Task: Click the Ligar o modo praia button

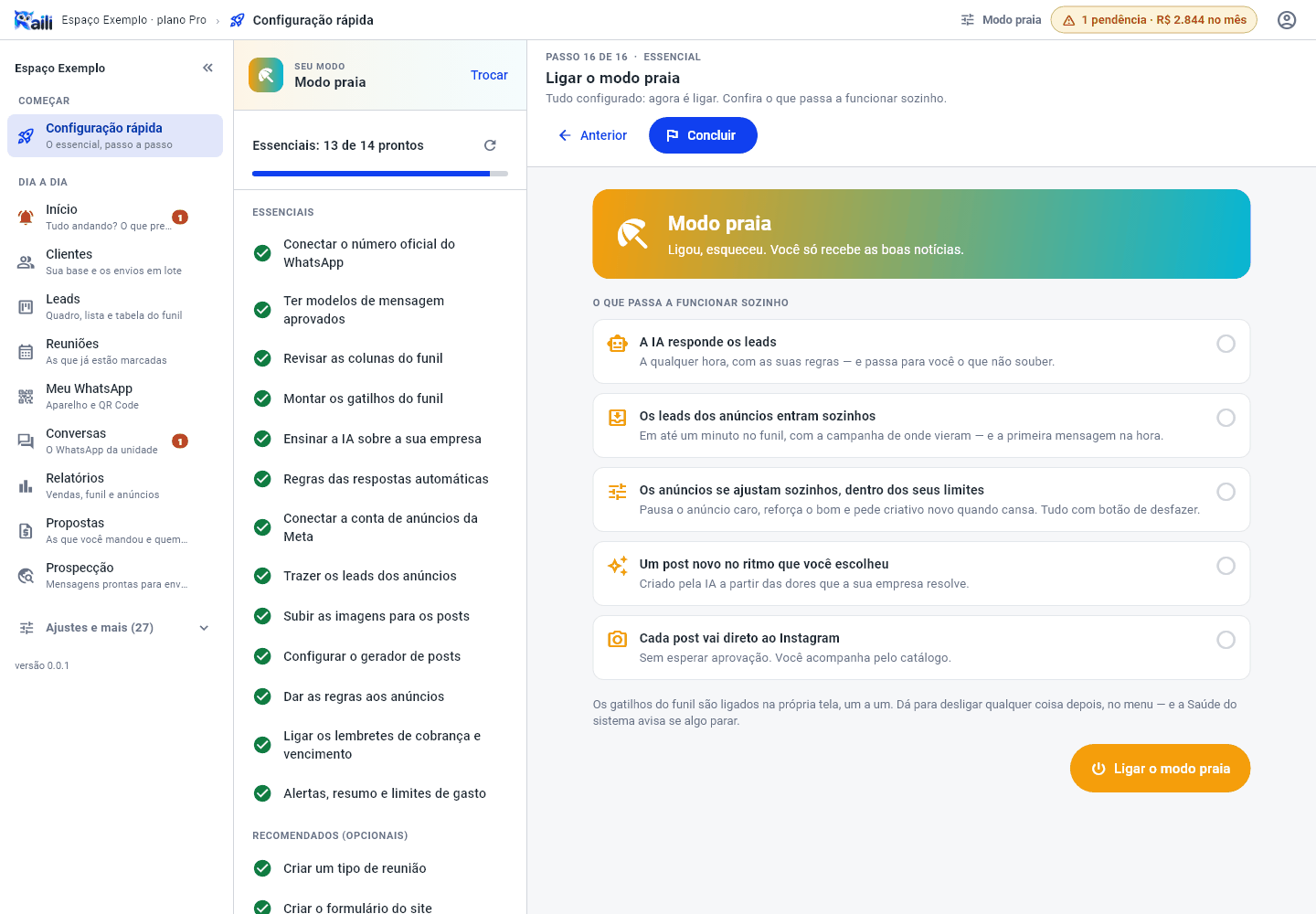Action: [1160, 769]
